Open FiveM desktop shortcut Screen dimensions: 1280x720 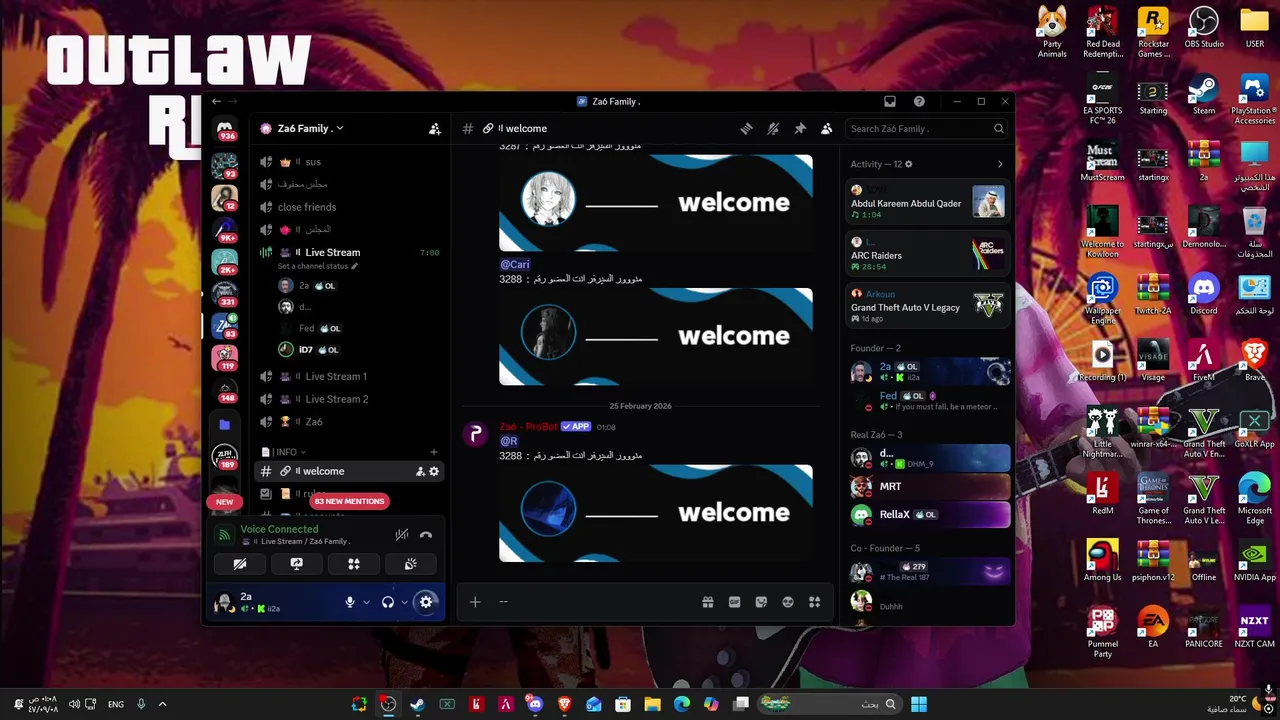(1204, 362)
